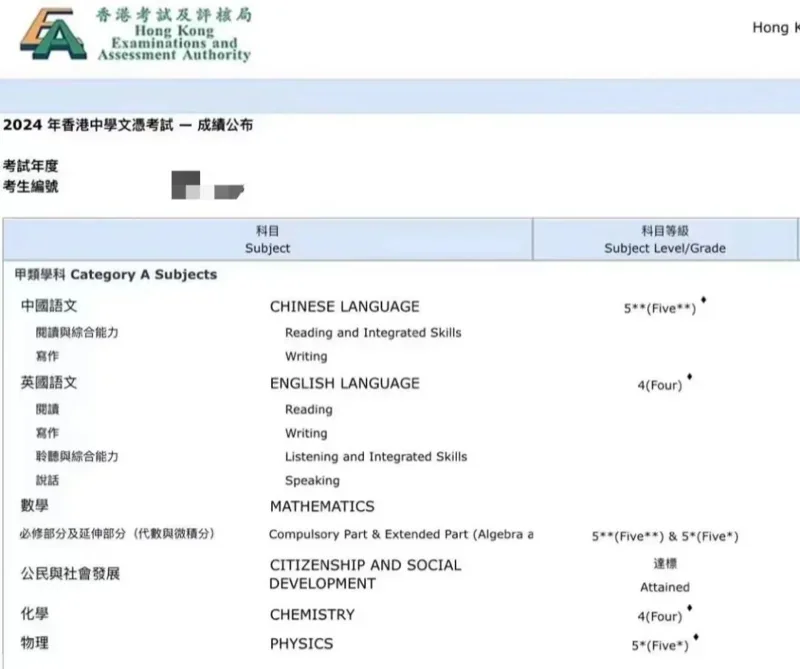800x669 pixels.
Task: Click the 'CHEMISTRY' subject text
Action: (x=312, y=614)
